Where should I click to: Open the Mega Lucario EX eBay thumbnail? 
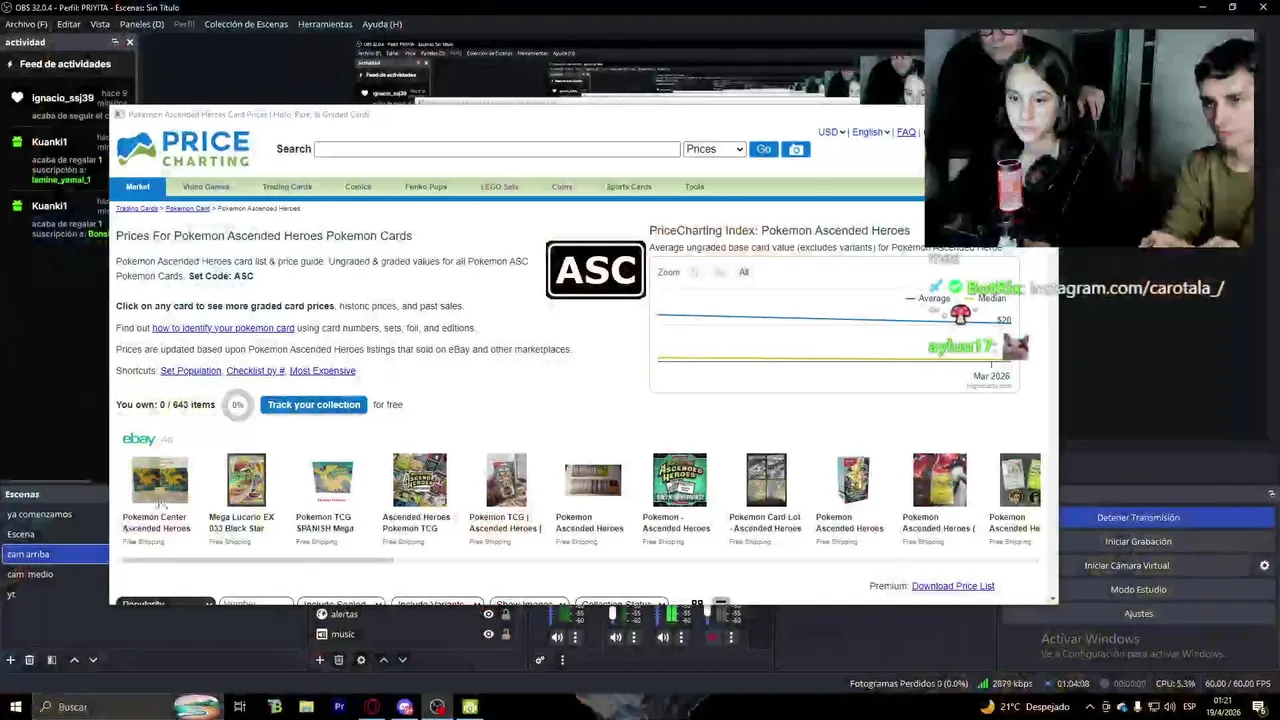(x=246, y=480)
